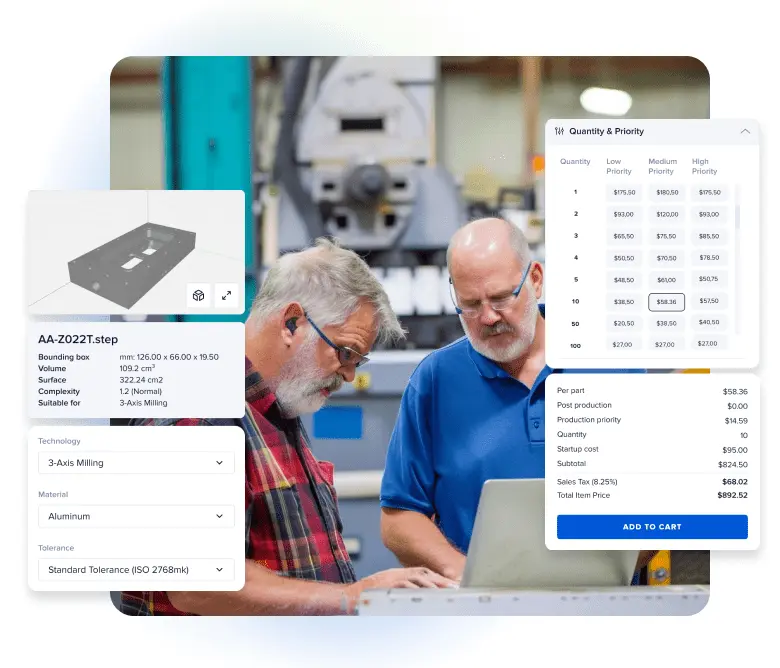Click the Production priority amount $14.59

point(736,421)
